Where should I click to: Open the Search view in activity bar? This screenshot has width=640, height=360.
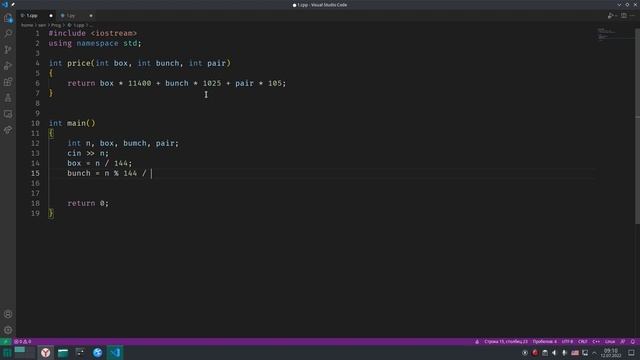coord(8,33)
